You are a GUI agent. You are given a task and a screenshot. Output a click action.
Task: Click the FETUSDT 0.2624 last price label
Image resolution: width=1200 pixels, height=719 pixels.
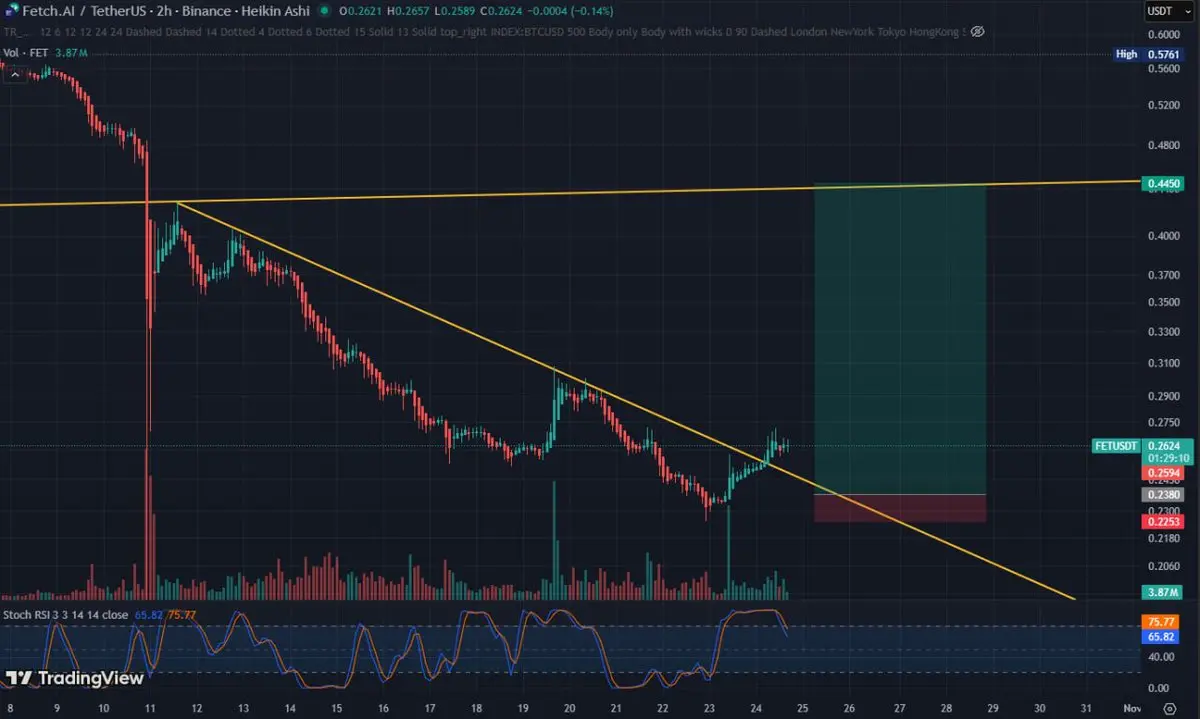[1141, 446]
